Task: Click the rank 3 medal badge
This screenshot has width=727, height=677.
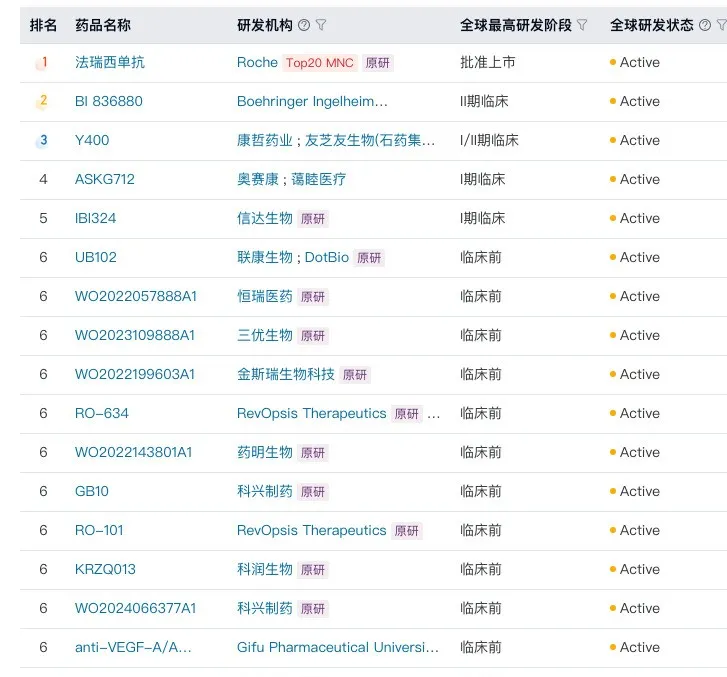Action: click(x=42, y=140)
